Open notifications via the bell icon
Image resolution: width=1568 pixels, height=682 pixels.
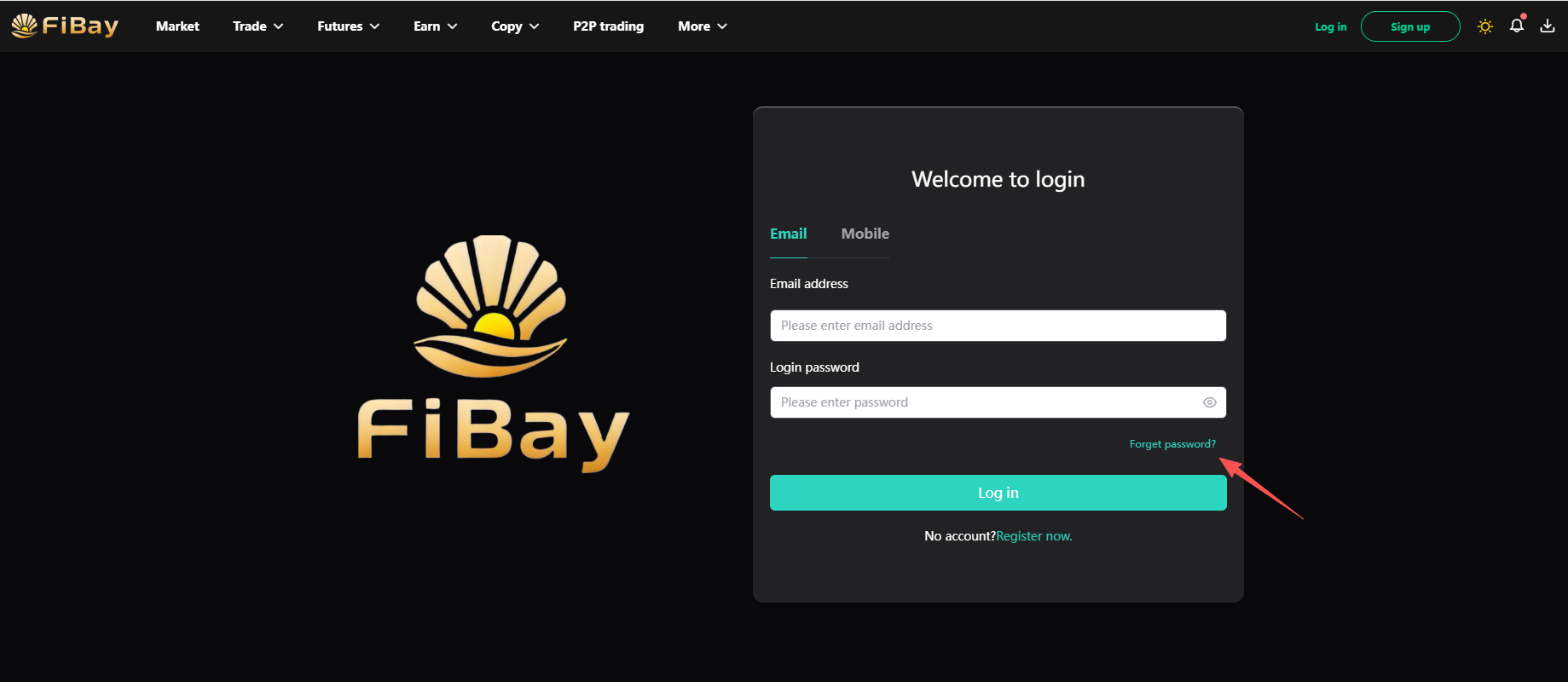[x=1517, y=26]
